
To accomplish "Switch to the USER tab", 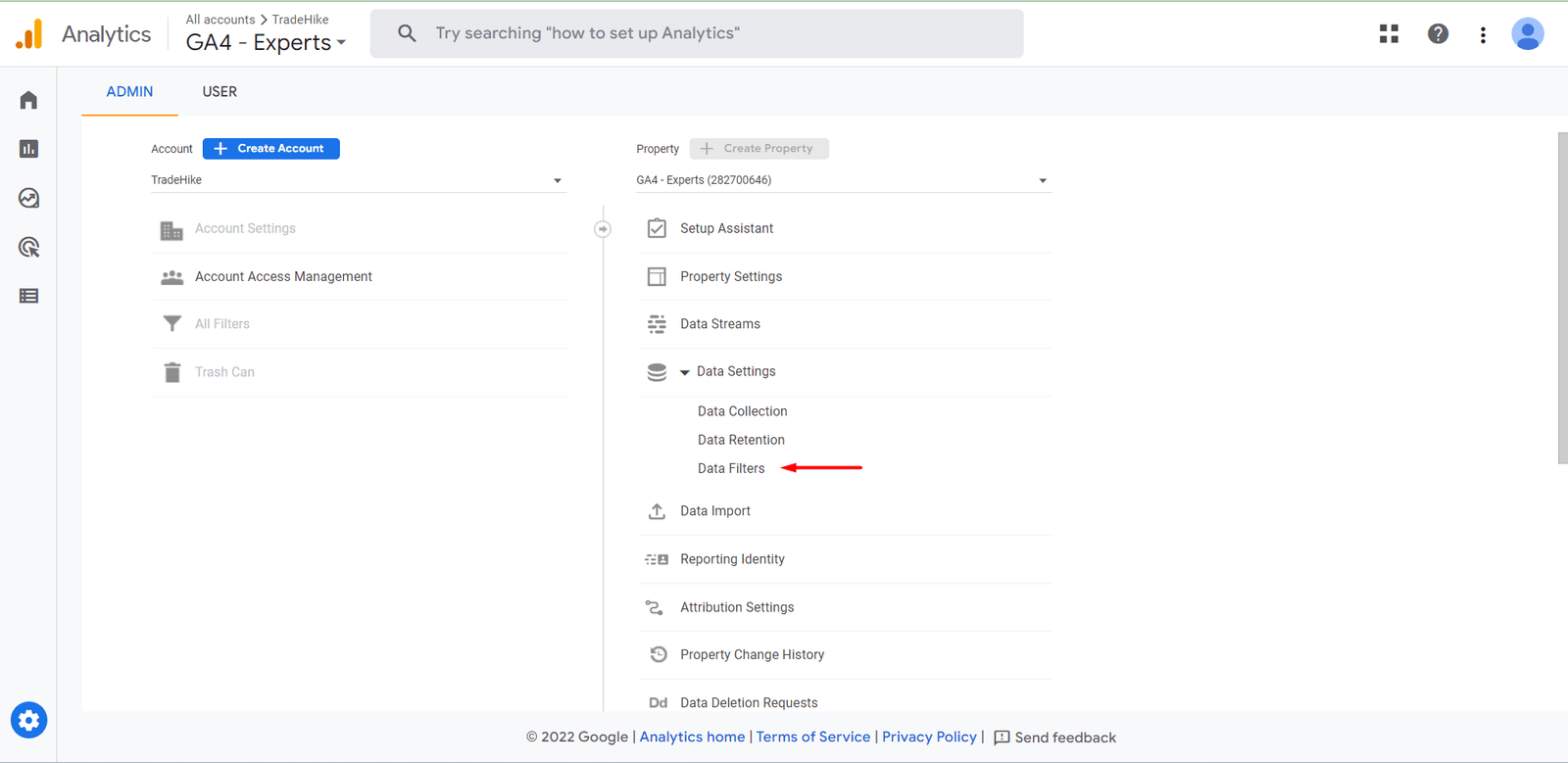I will click(220, 92).
